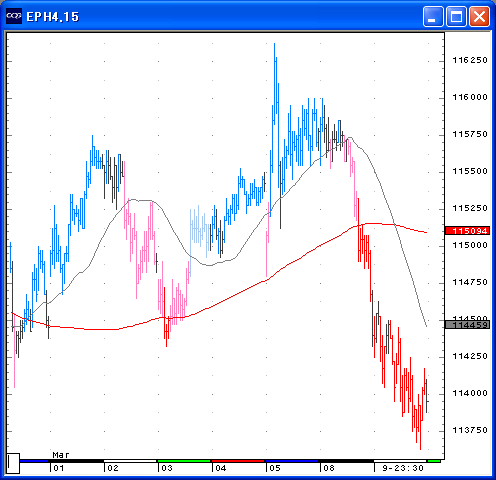Click the Mar month label
Image resolution: width=496 pixels, height=480 pixels.
coord(61,455)
